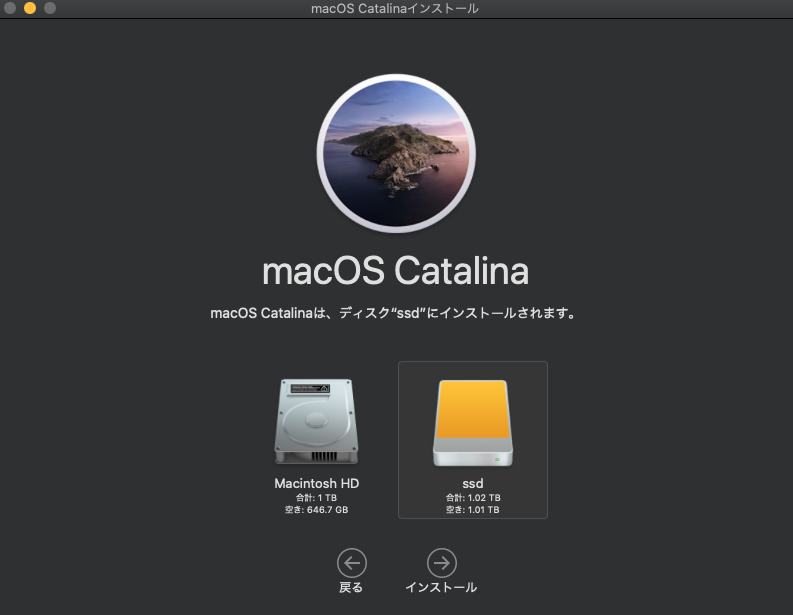Click the macOS Catalina heading
Viewport: 793px width, 615px height.
[x=395, y=271]
